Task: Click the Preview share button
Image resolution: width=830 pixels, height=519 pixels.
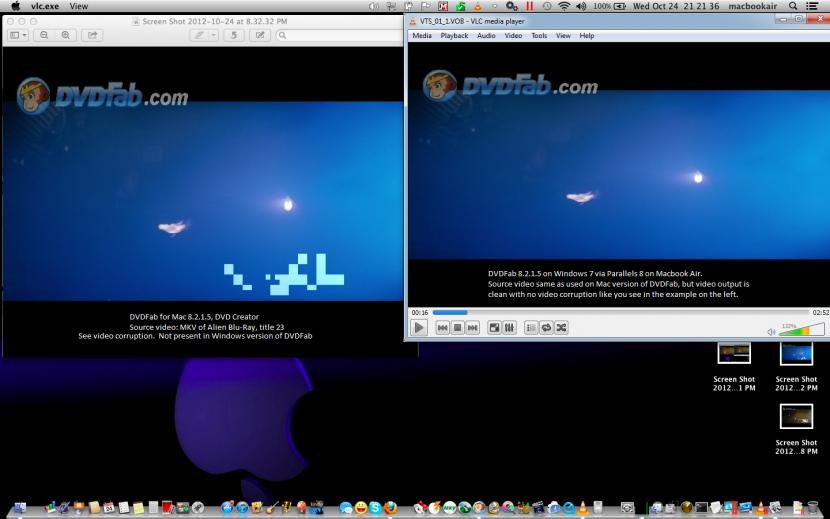Action: (93, 35)
